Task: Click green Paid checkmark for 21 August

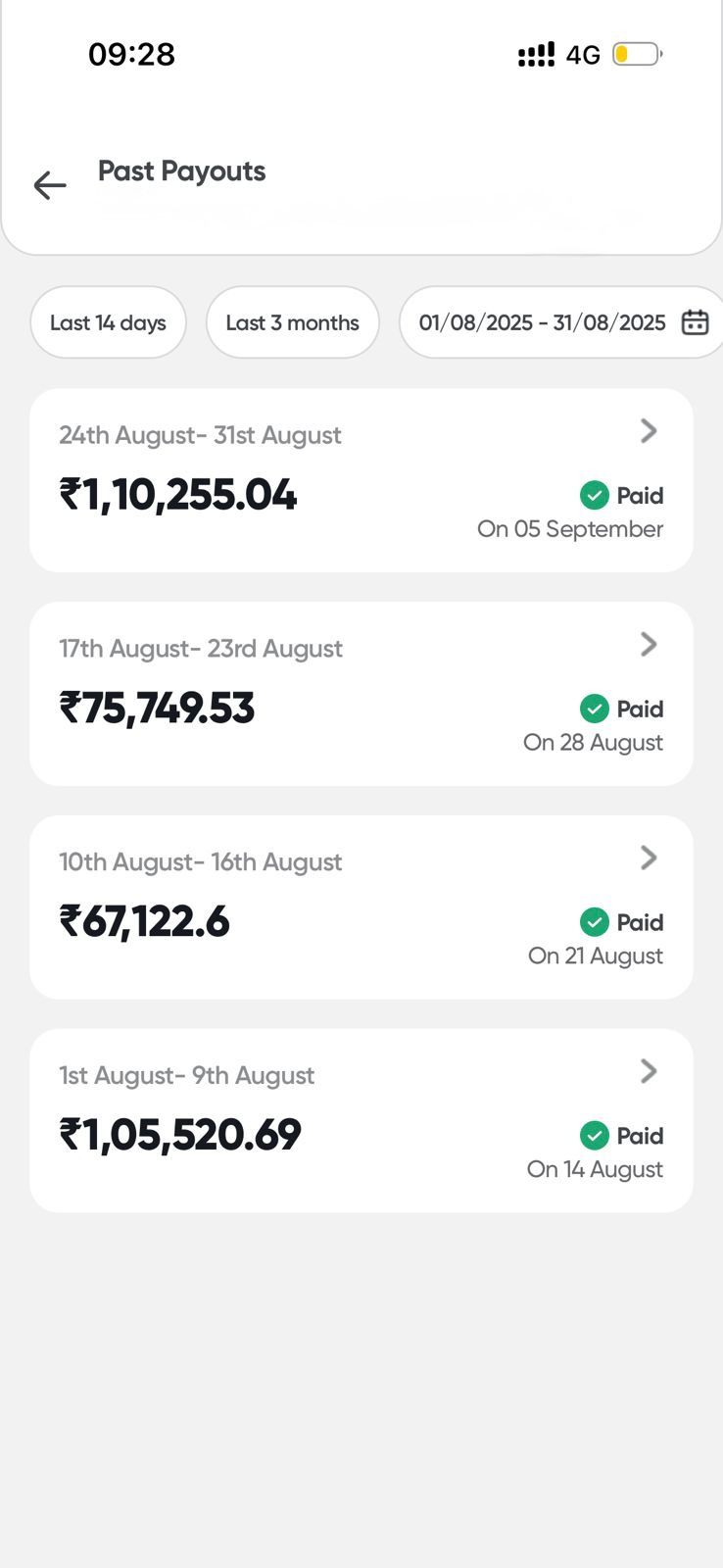Action: point(594,922)
